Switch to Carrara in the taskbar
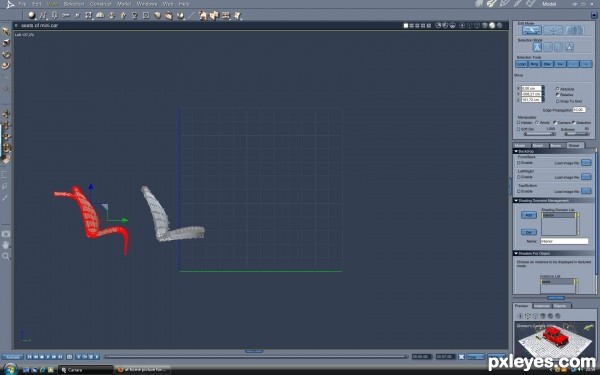Screen dimensions: 600x375 point(86,370)
